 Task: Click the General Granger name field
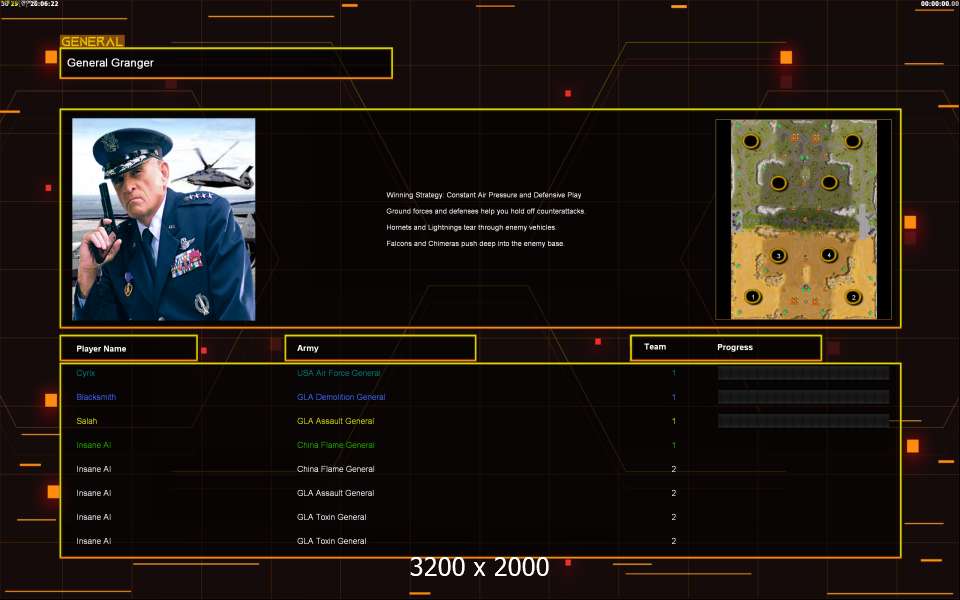click(226, 63)
